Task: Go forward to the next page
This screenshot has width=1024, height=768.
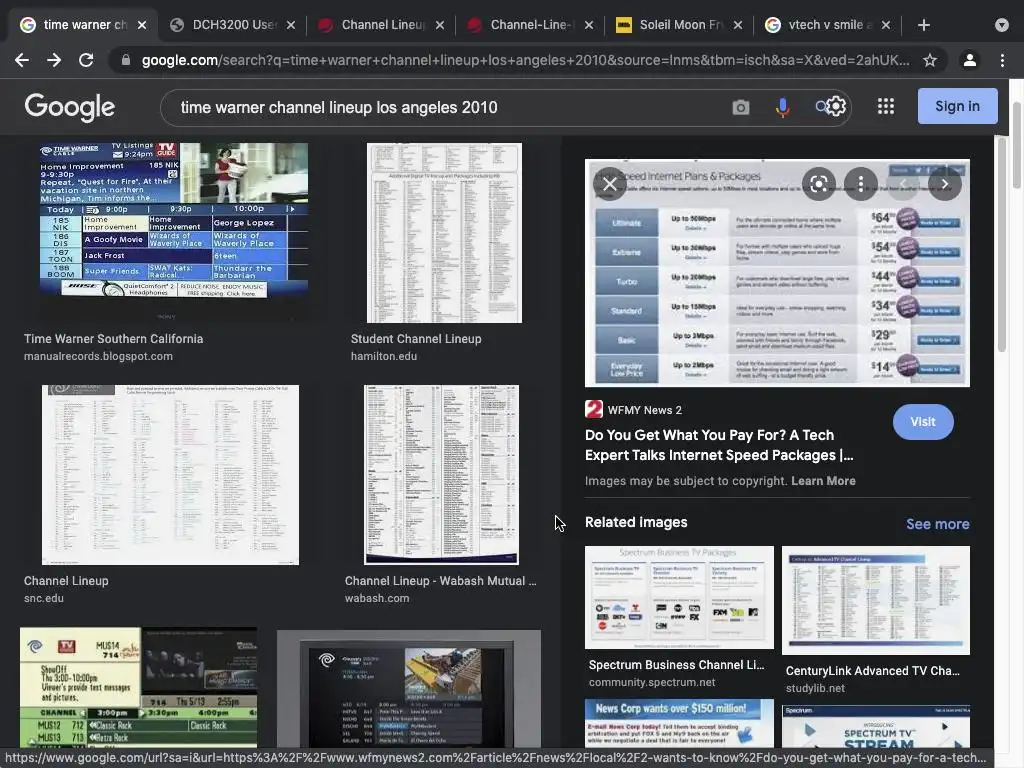Action: coord(54,60)
